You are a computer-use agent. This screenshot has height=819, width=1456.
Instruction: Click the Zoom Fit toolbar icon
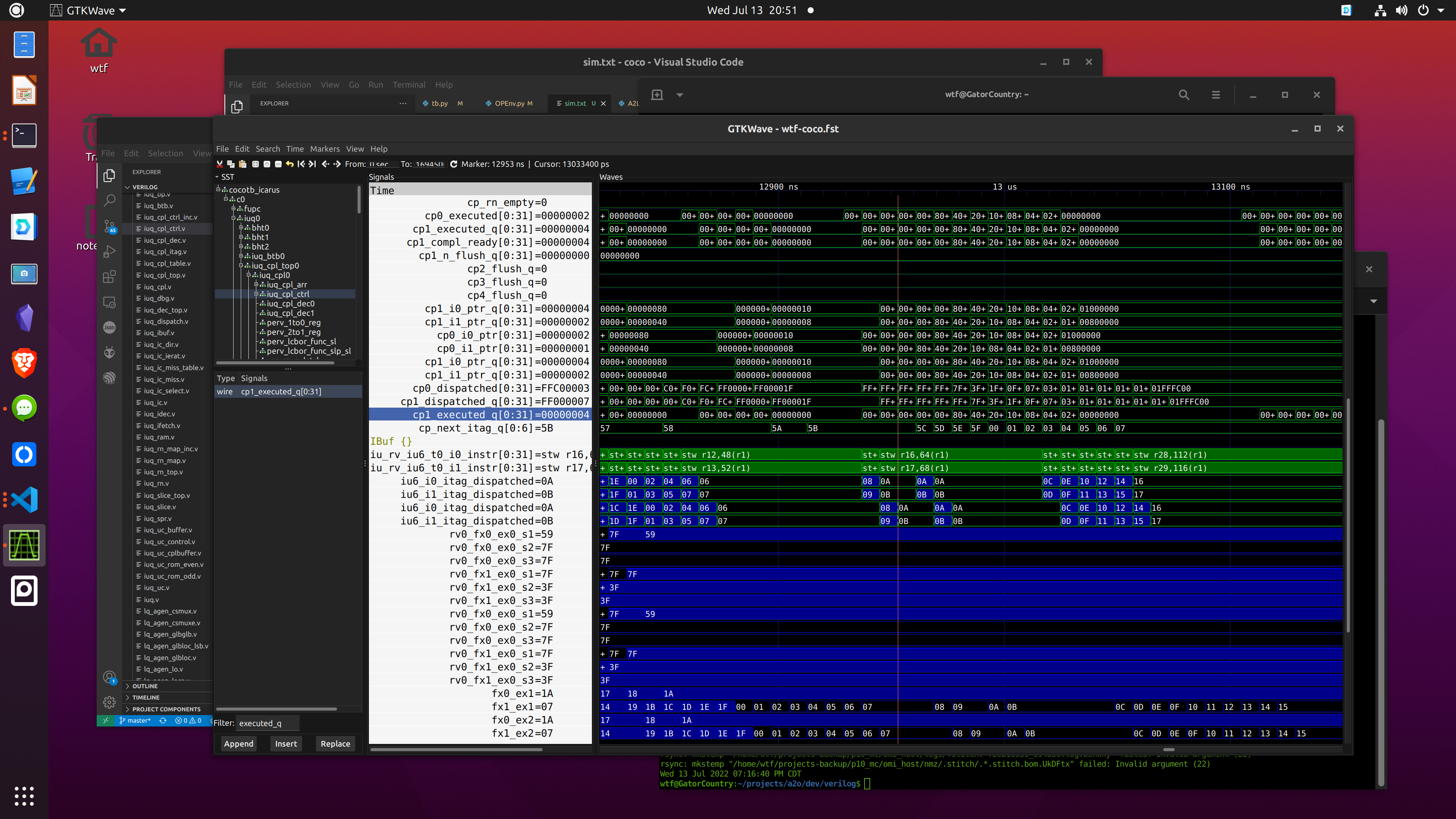pos(256,164)
